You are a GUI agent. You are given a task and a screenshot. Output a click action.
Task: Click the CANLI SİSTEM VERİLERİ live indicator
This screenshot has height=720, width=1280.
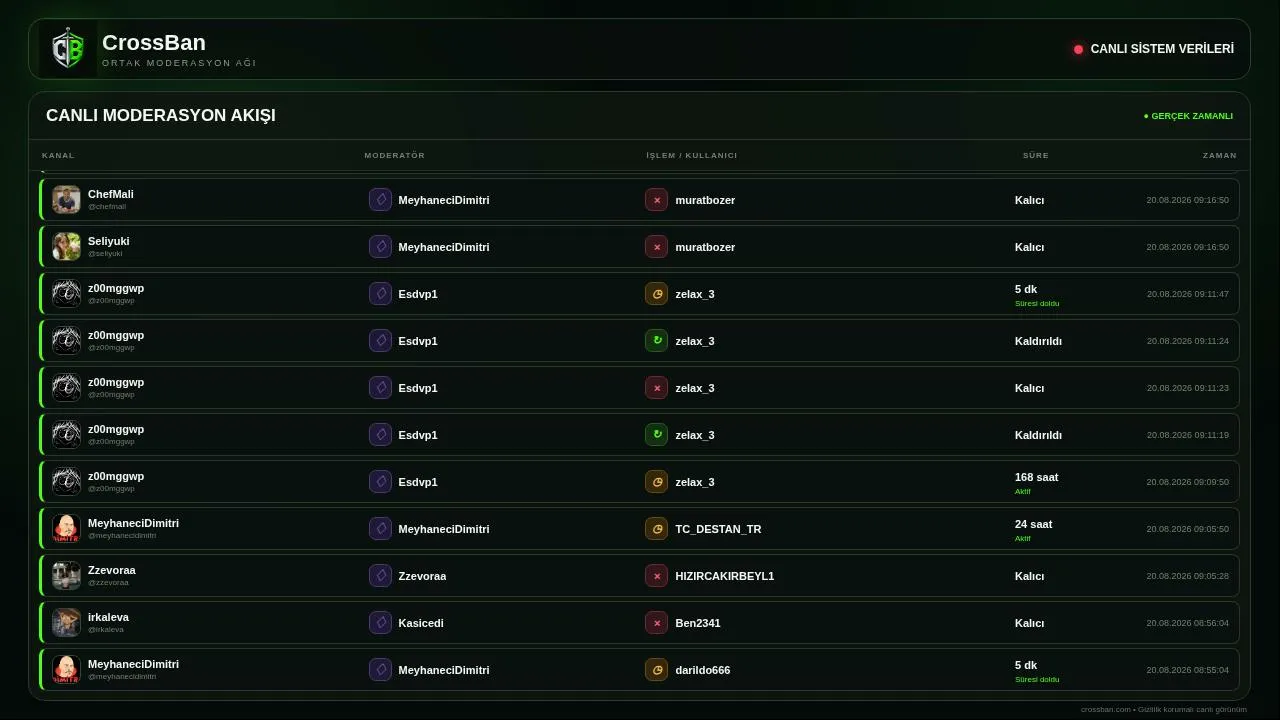click(1154, 49)
